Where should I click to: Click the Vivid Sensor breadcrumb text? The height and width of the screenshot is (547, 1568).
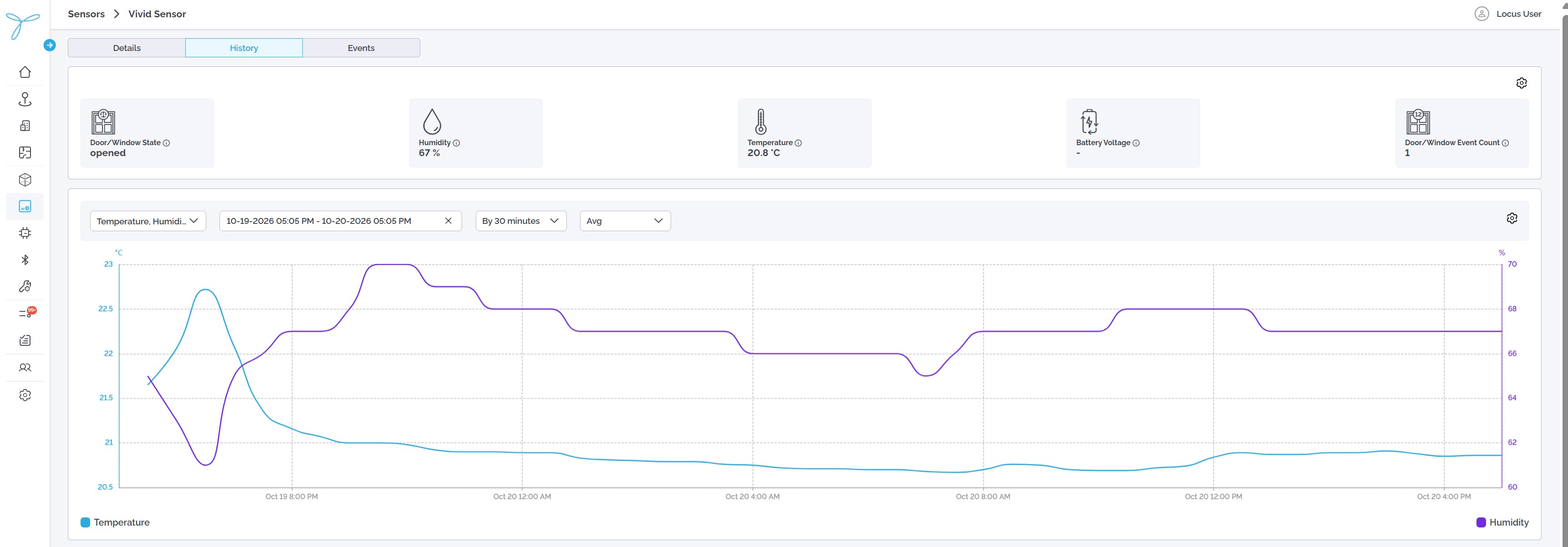click(x=157, y=14)
